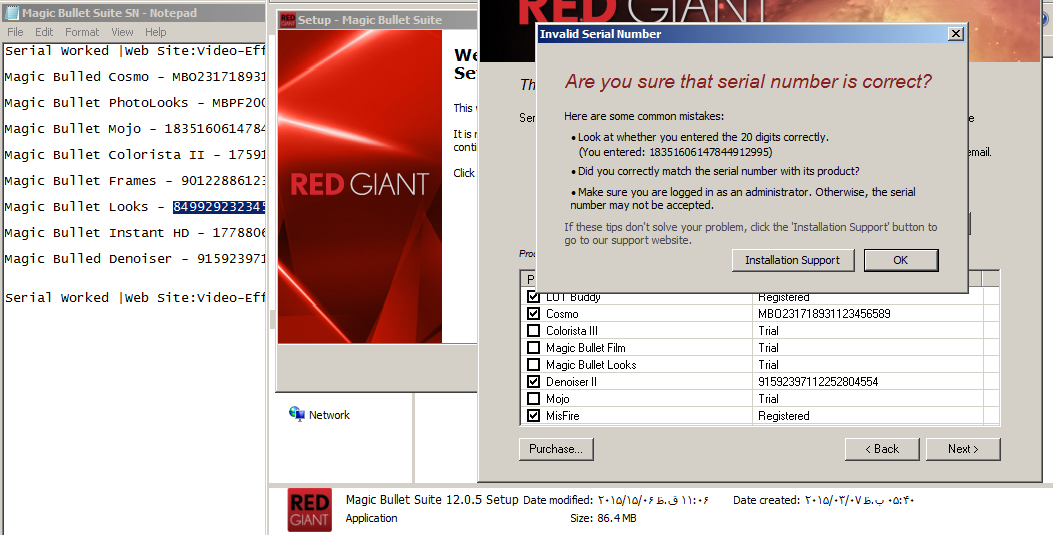
Task: Open the Format menu in Notepad
Action: click(82, 32)
